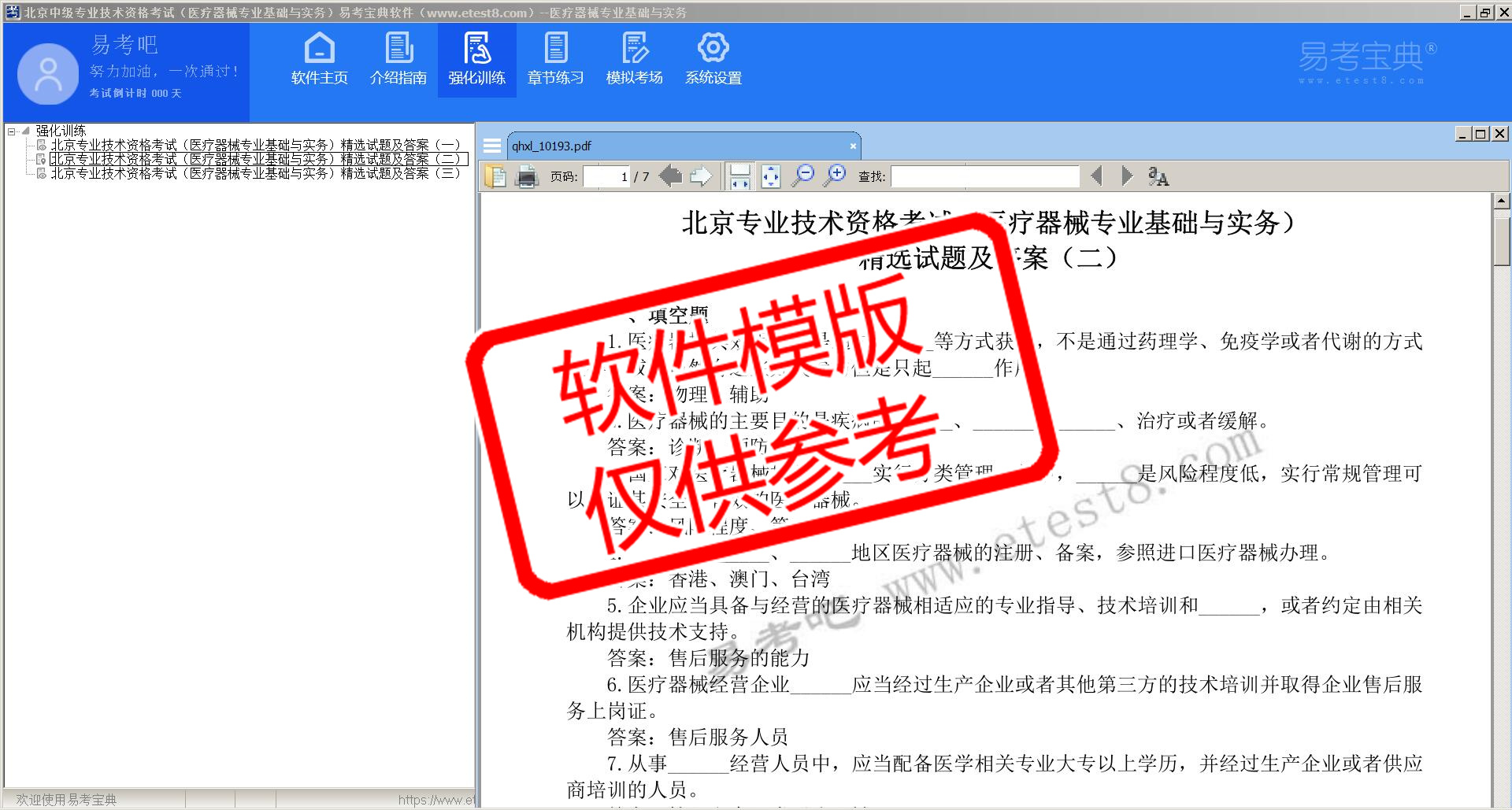Toggle match case search option
1512x810 pixels.
coord(1158,176)
